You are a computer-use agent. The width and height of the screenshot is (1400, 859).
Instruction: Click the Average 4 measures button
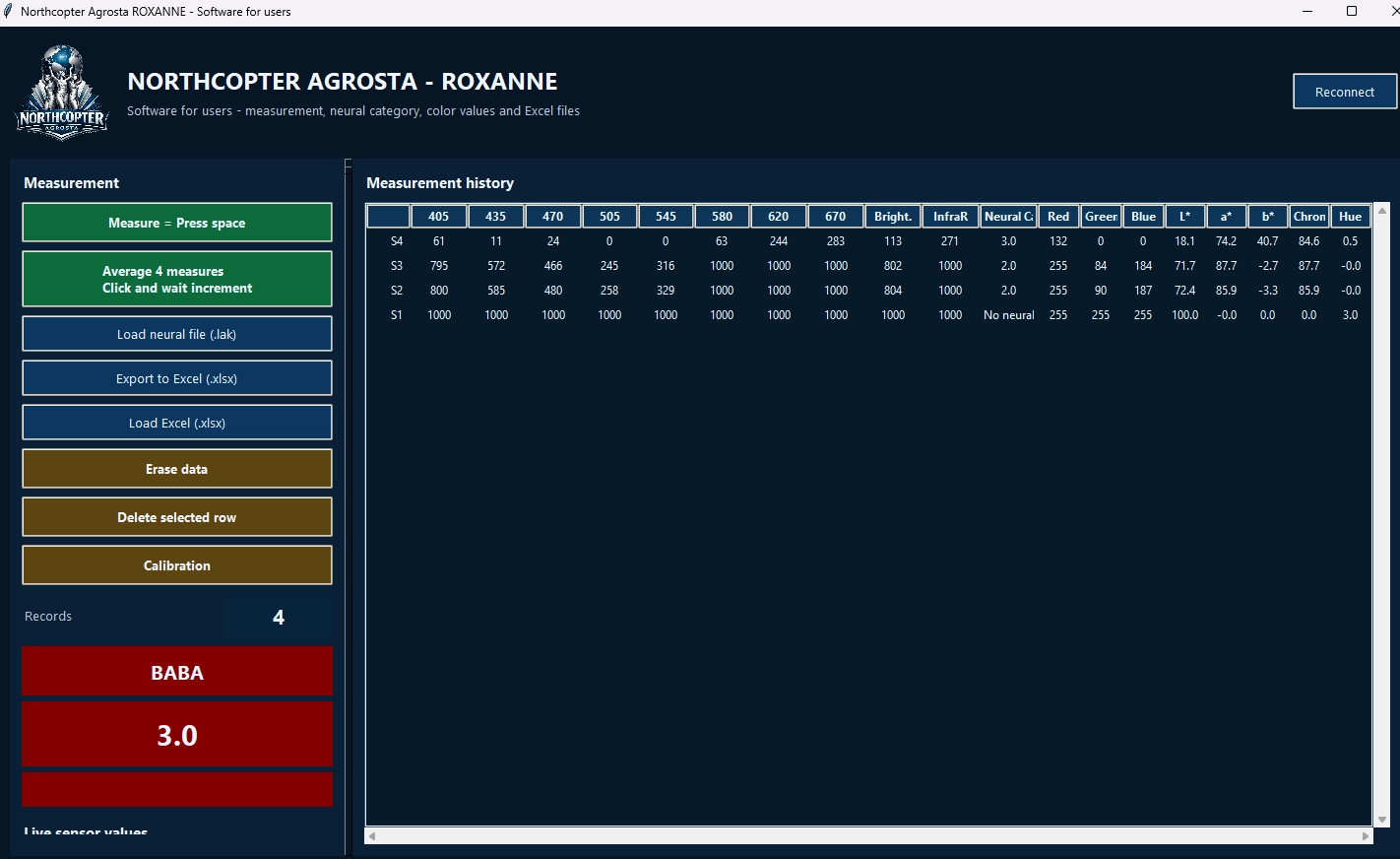(x=177, y=280)
